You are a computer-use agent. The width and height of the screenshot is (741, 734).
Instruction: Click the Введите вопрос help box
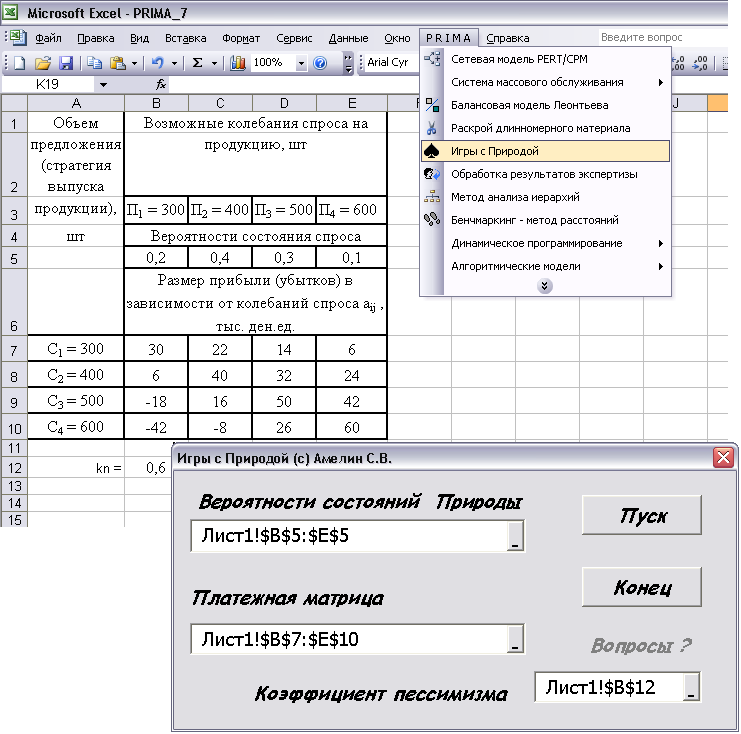point(662,37)
